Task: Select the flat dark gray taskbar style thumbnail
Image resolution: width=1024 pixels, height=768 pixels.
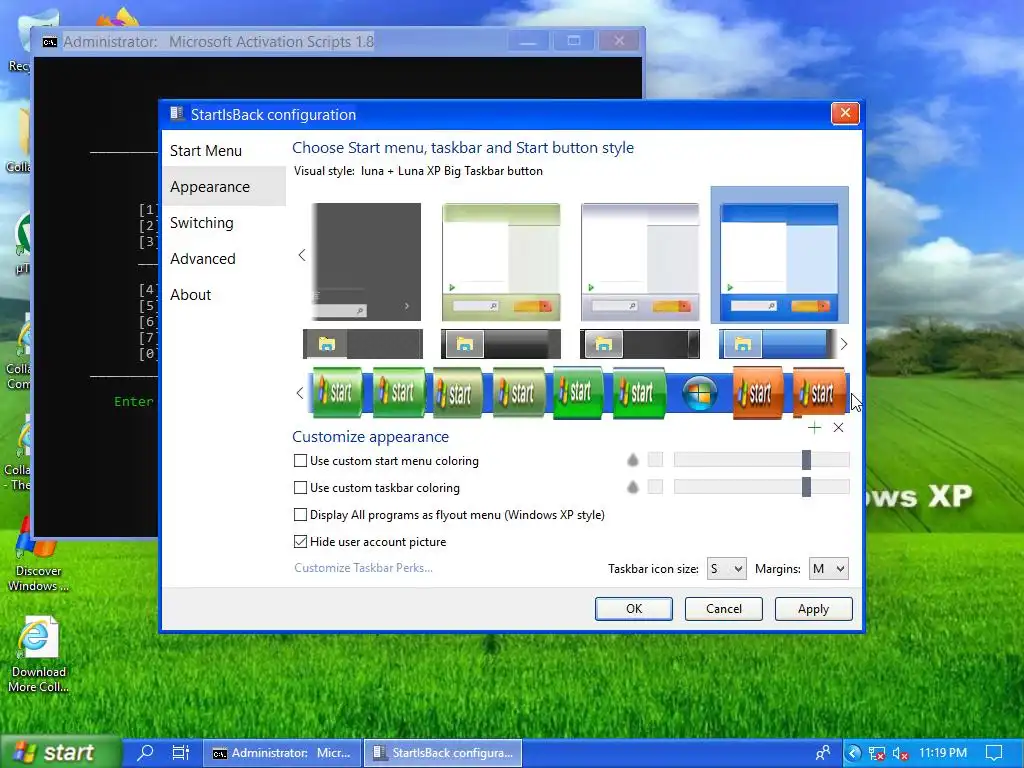Action: pos(362,344)
